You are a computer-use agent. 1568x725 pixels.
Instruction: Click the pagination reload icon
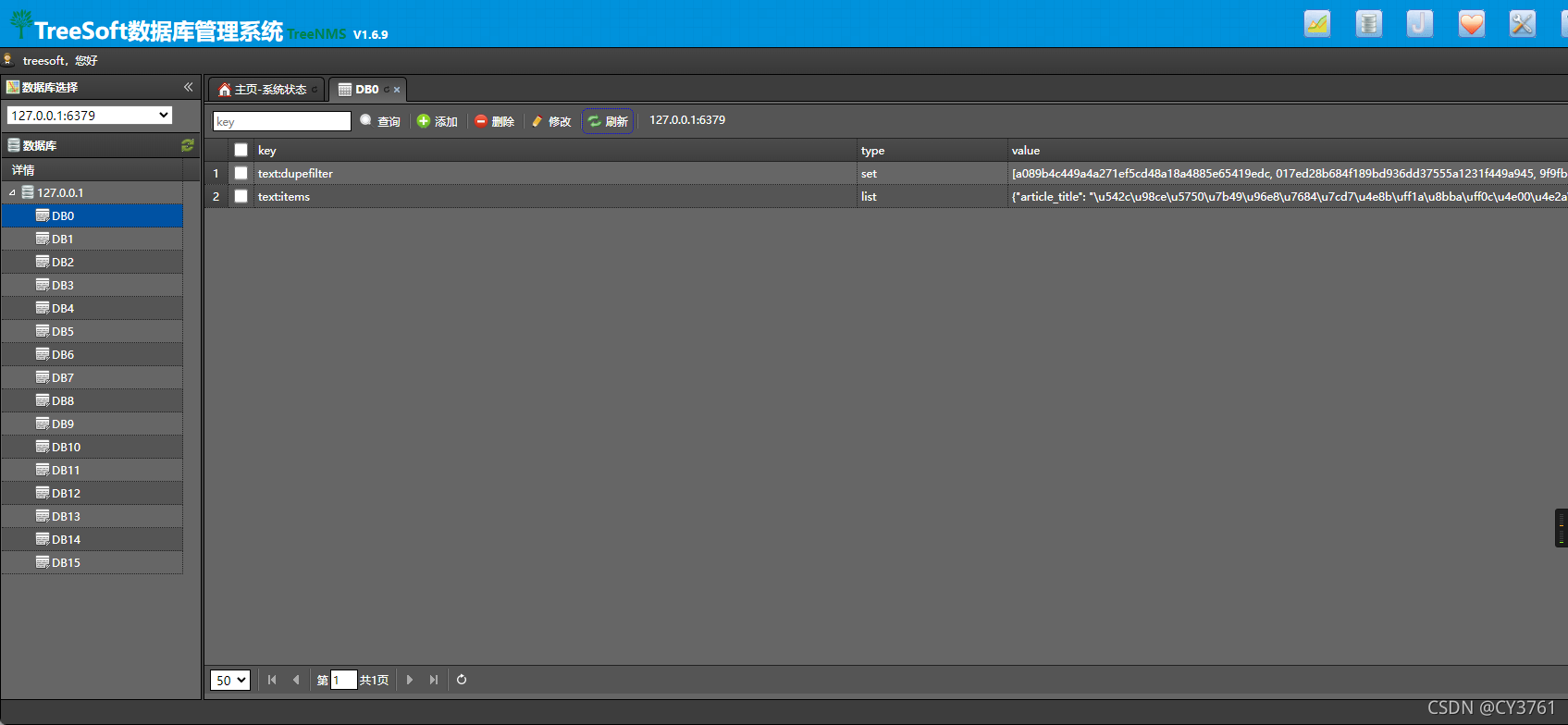tap(462, 680)
